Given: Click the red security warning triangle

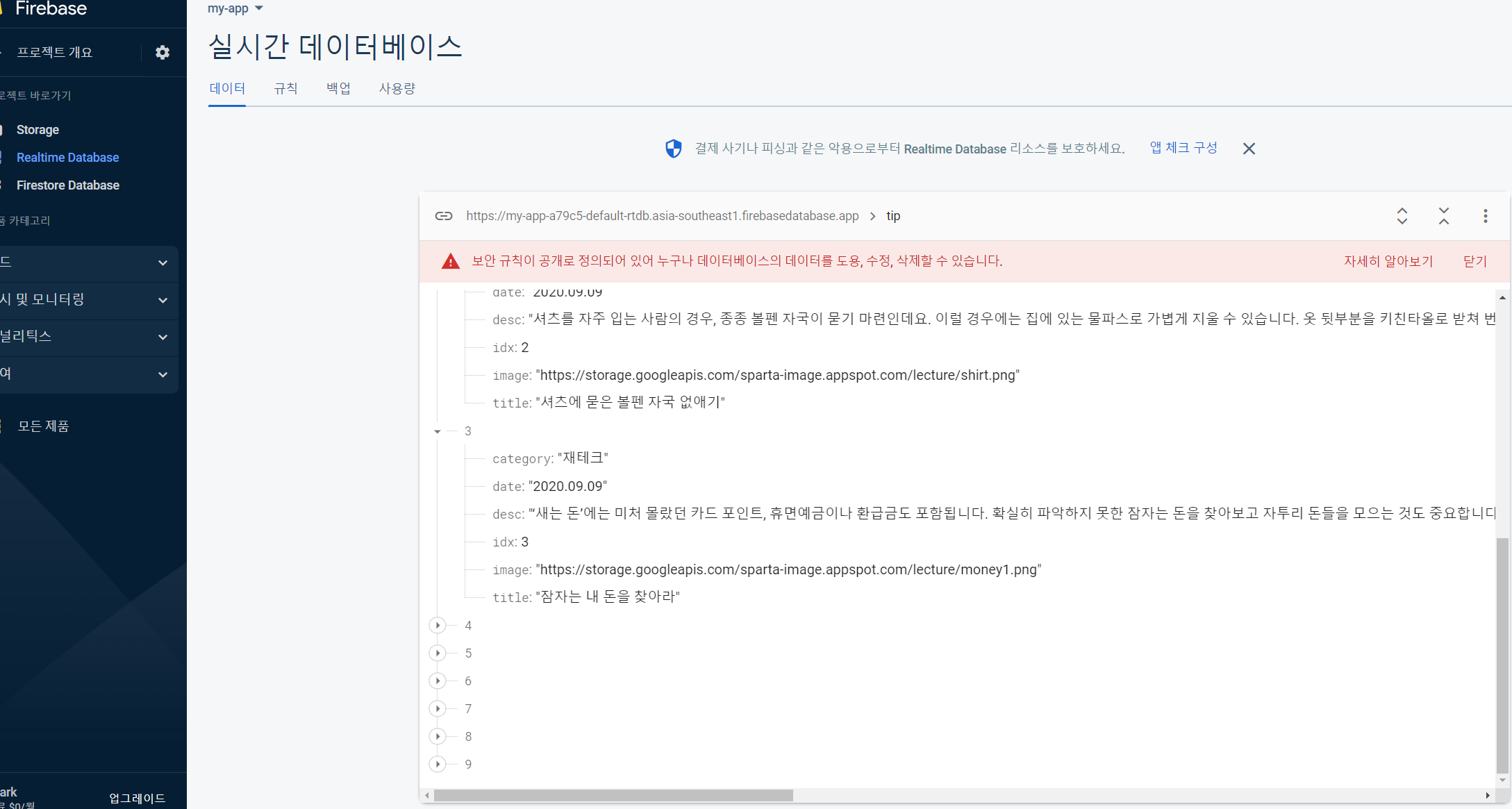Looking at the screenshot, I should [451, 261].
